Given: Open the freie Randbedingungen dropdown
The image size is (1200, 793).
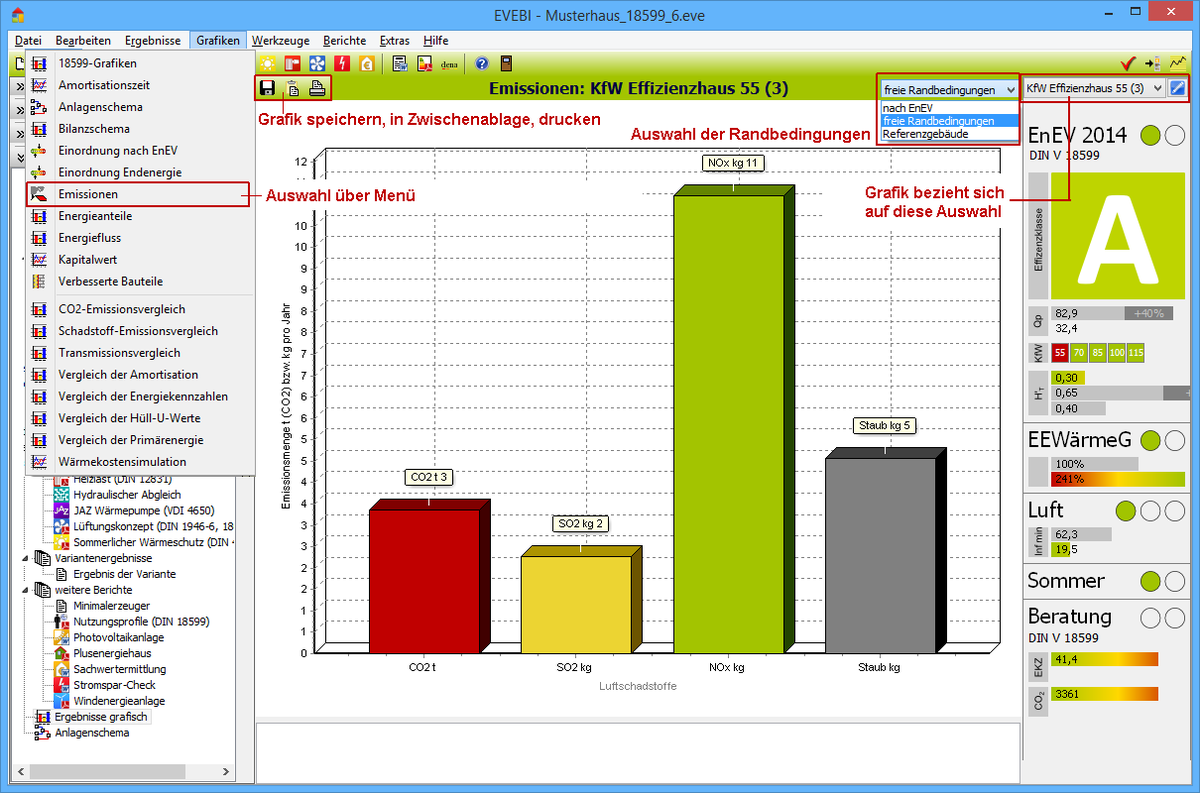Looking at the screenshot, I should pyautogui.click(x=948, y=88).
